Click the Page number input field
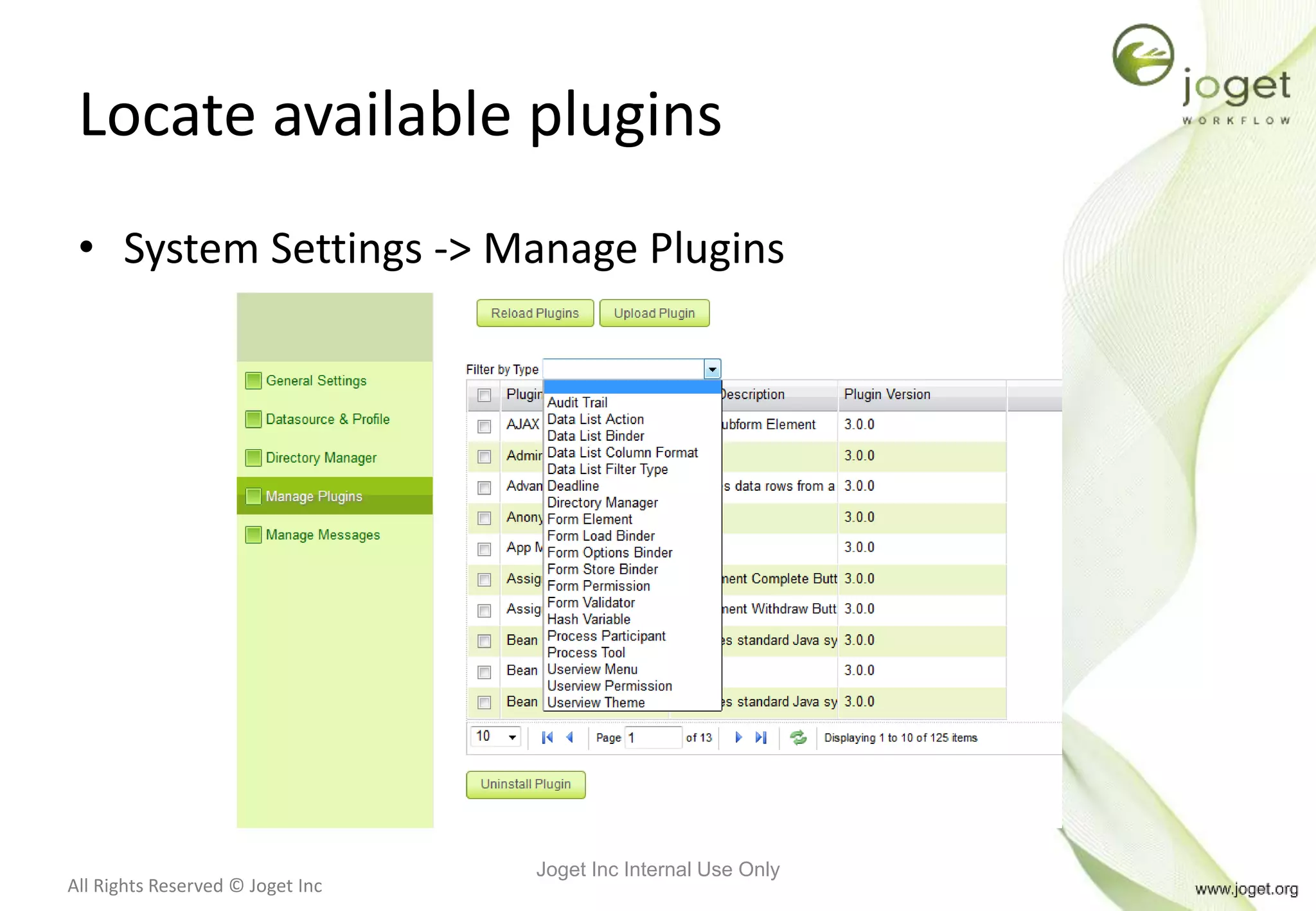 click(653, 738)
